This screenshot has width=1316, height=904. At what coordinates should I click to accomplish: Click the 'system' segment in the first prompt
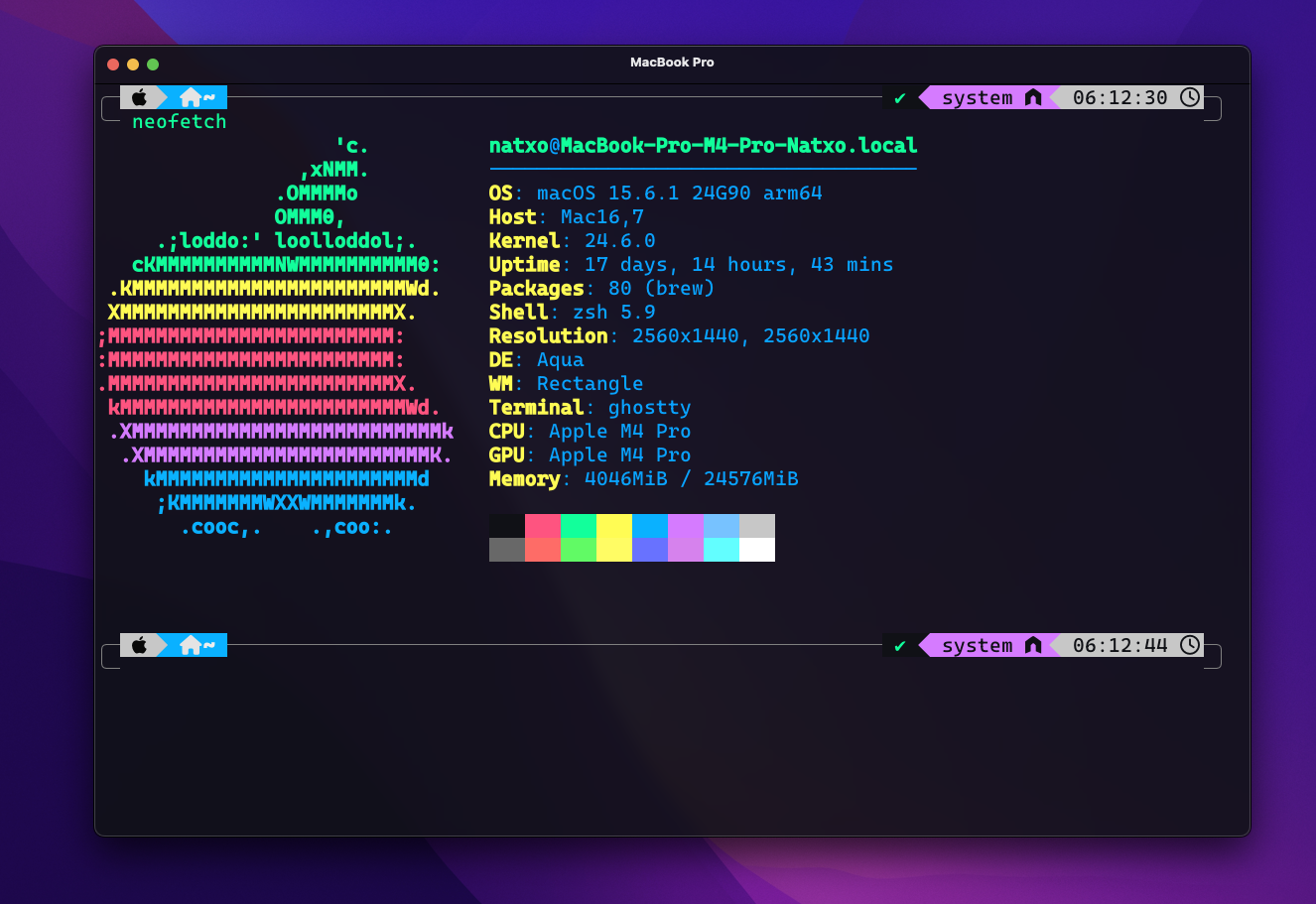coord(978,97)
